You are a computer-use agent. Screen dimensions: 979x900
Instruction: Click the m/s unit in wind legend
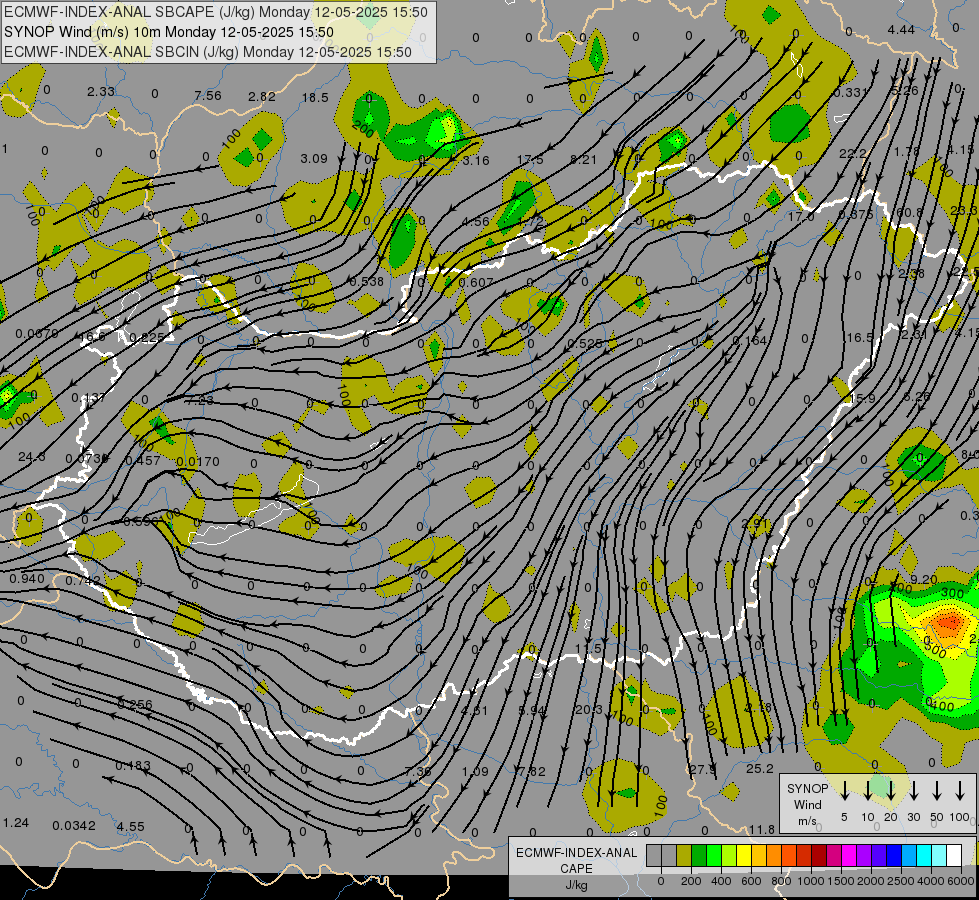807,821
